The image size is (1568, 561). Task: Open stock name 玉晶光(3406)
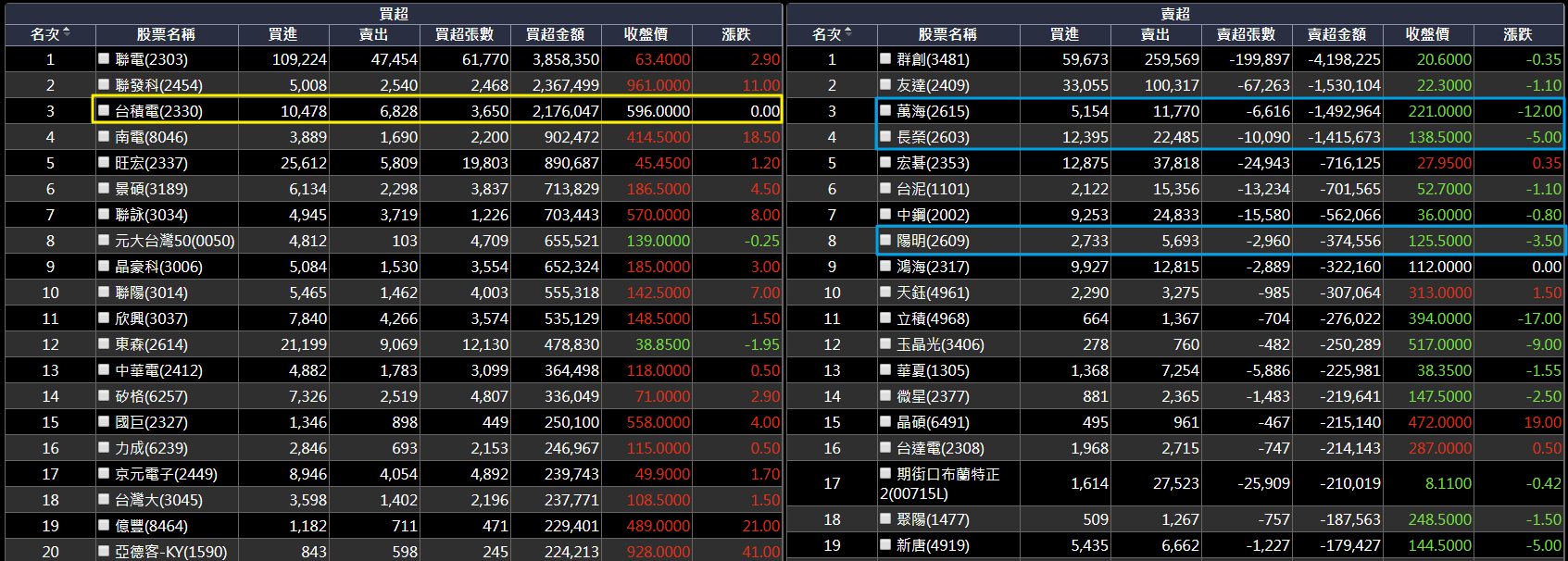940,344
